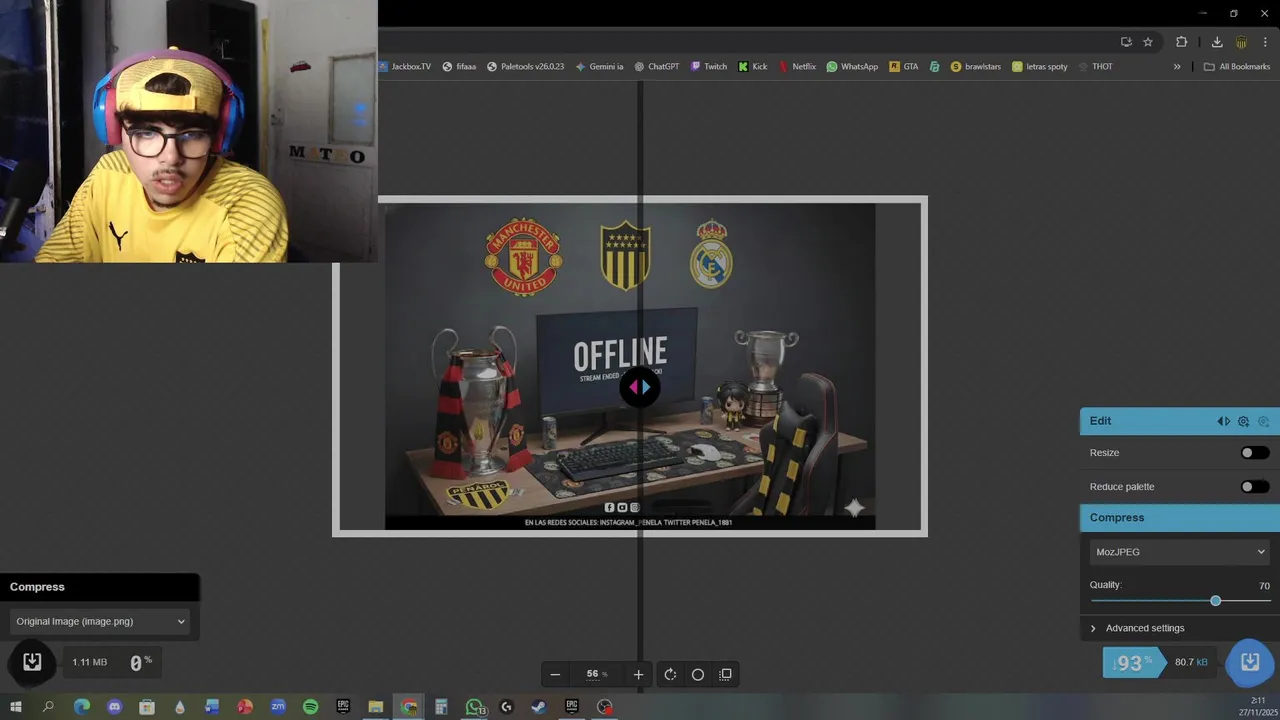Copy settings to other side arrows icon
Viewport: 1280px width, 720px height.
1223,421
